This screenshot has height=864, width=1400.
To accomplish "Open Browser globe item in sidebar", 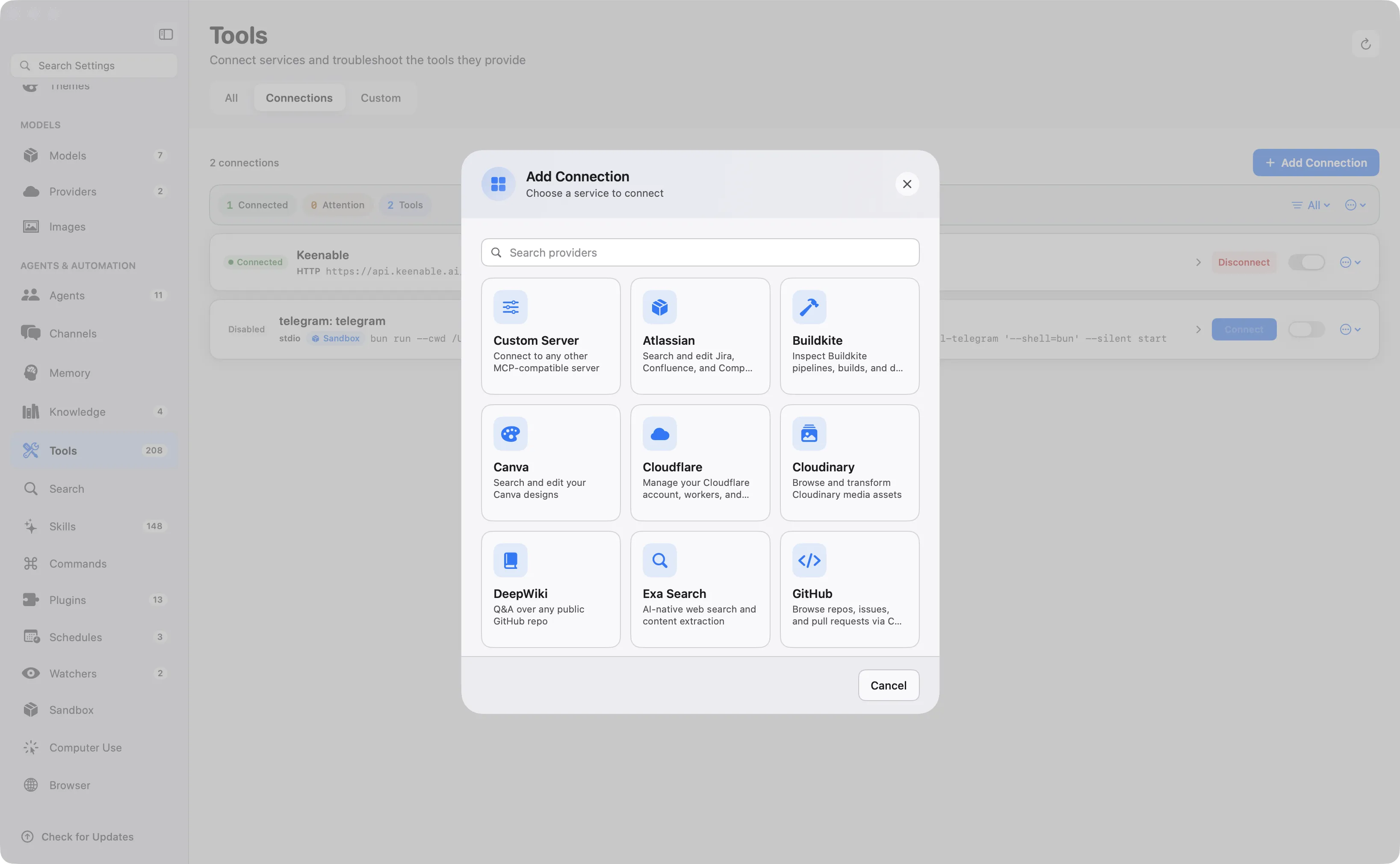I will pyautogui.click(x=94, y=785).
